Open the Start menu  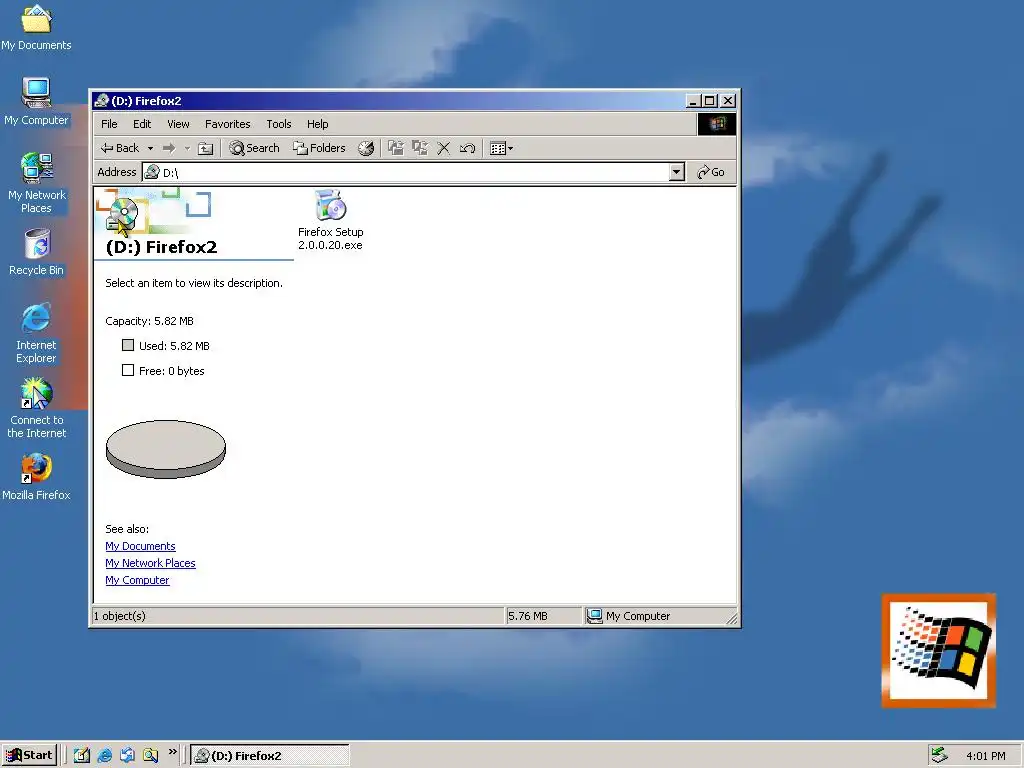tap(29, 756)
